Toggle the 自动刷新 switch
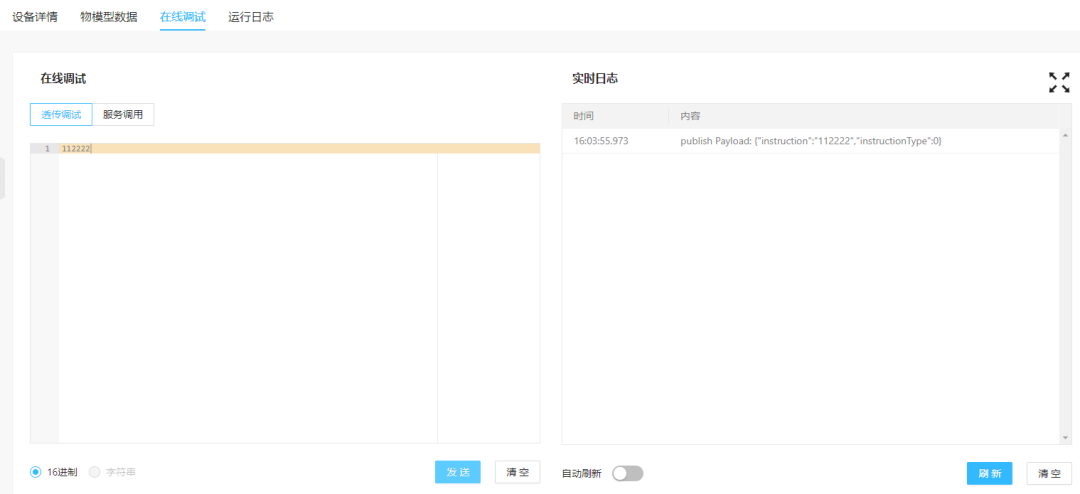This screenshot has height=494, width=1080. tap(627, 473)
